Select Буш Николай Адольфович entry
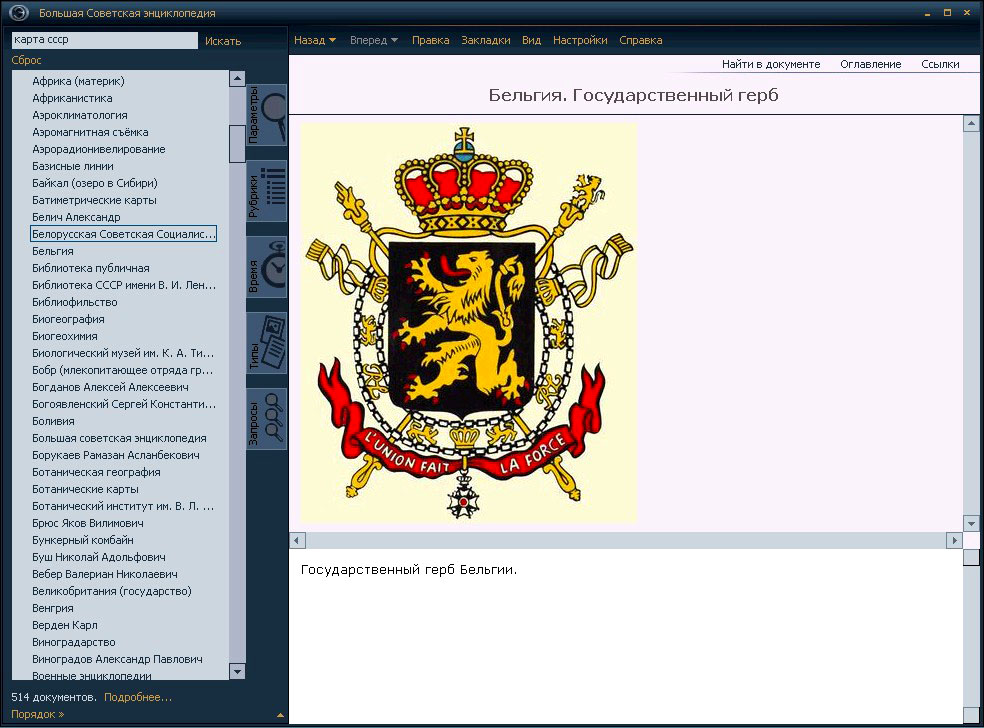The image size is (984, 728). click(x=99, y=556)
